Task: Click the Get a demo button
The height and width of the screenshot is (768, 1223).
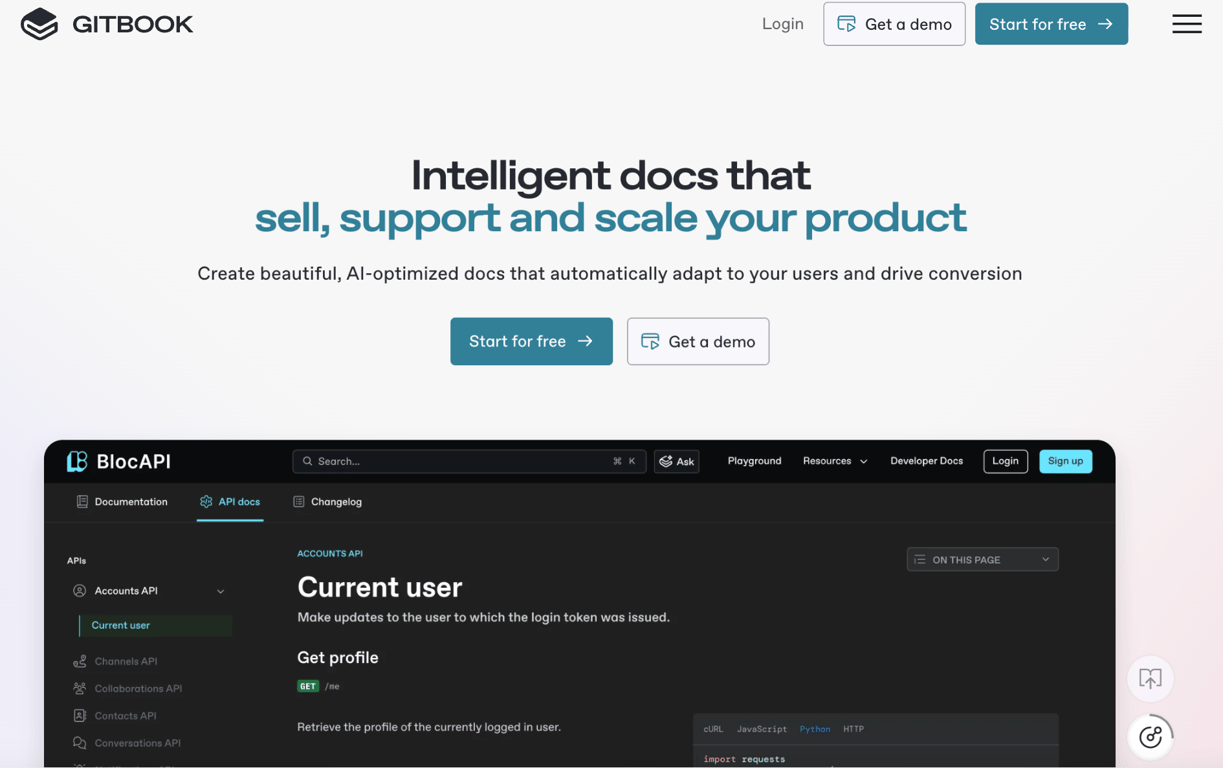Action: (697, 341)
